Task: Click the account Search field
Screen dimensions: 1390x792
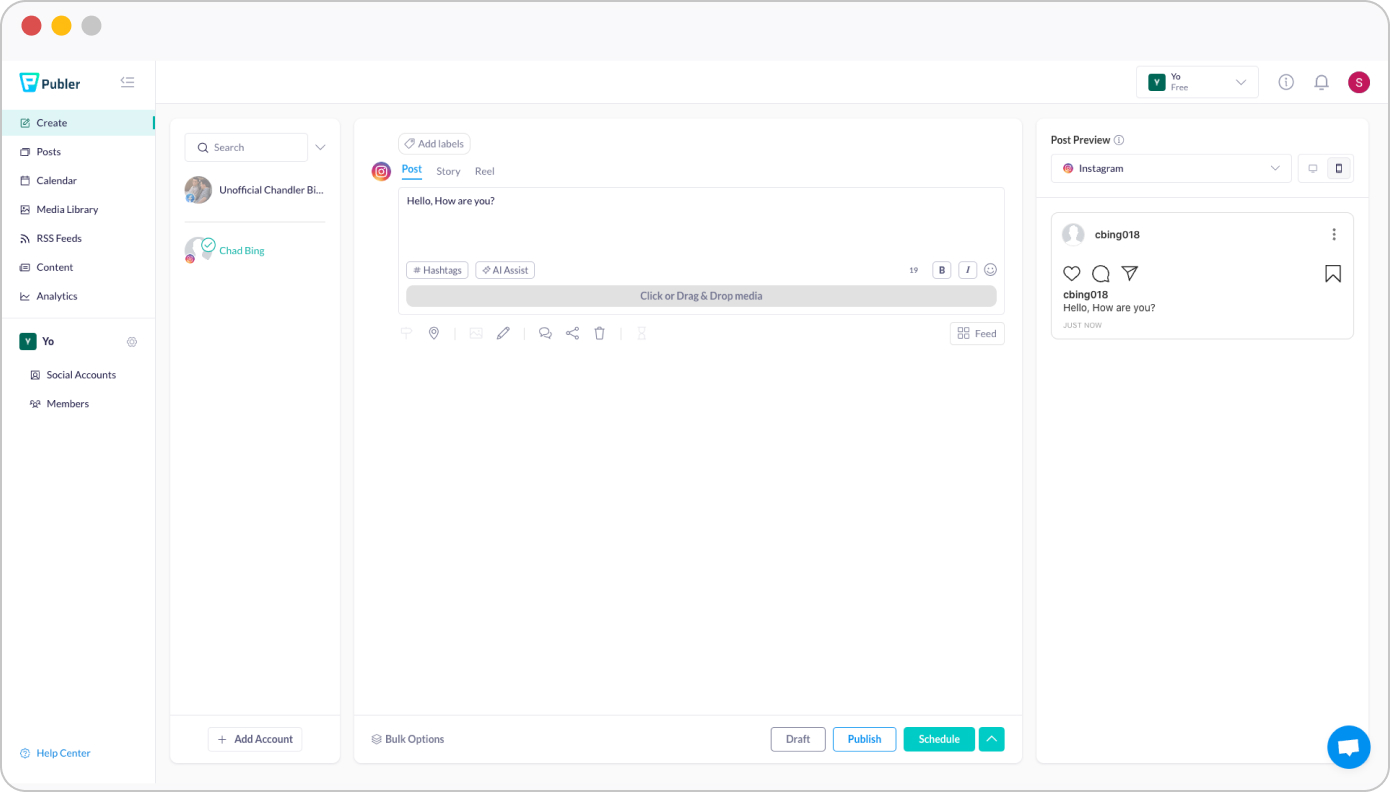Action: coord(246,148)
